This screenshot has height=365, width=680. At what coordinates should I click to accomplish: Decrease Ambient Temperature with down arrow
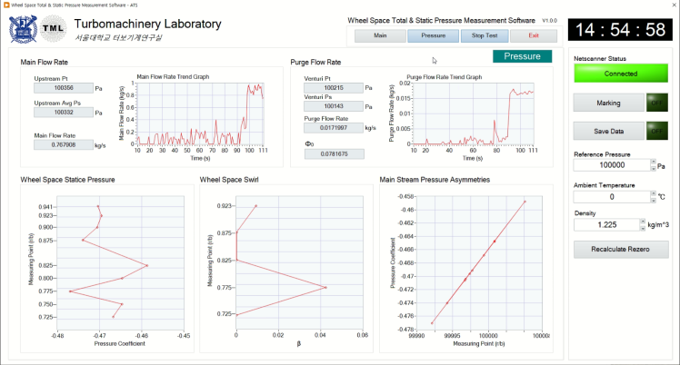[654, 200]
